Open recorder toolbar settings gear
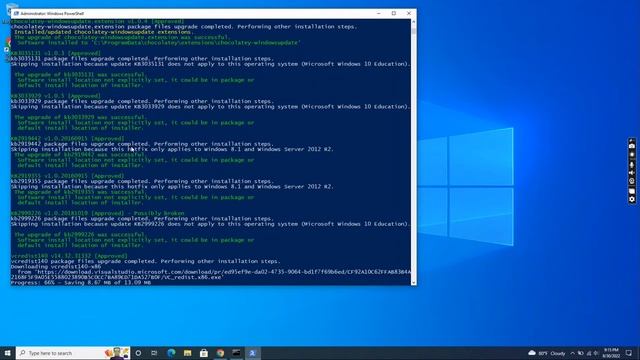Screen dimensions: 640x360 [632, 199]
